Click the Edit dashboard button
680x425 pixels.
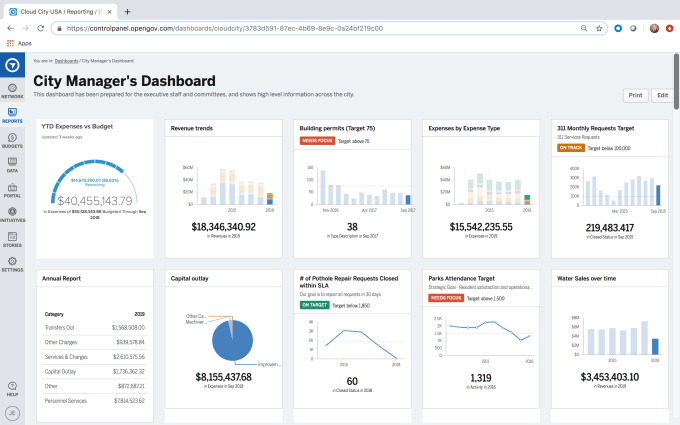[661, 95]
